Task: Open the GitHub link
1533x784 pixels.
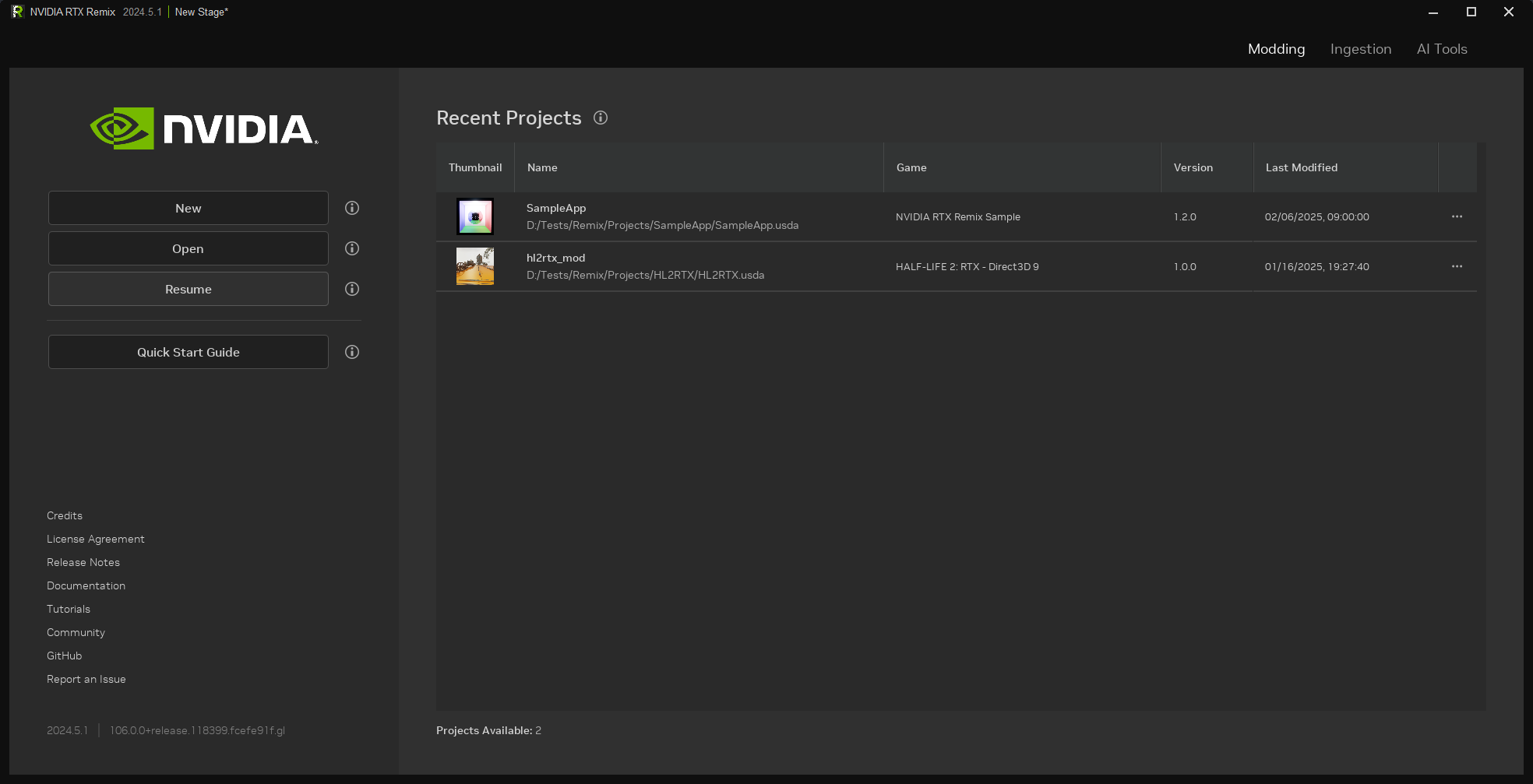Action: tap(64, 656)
